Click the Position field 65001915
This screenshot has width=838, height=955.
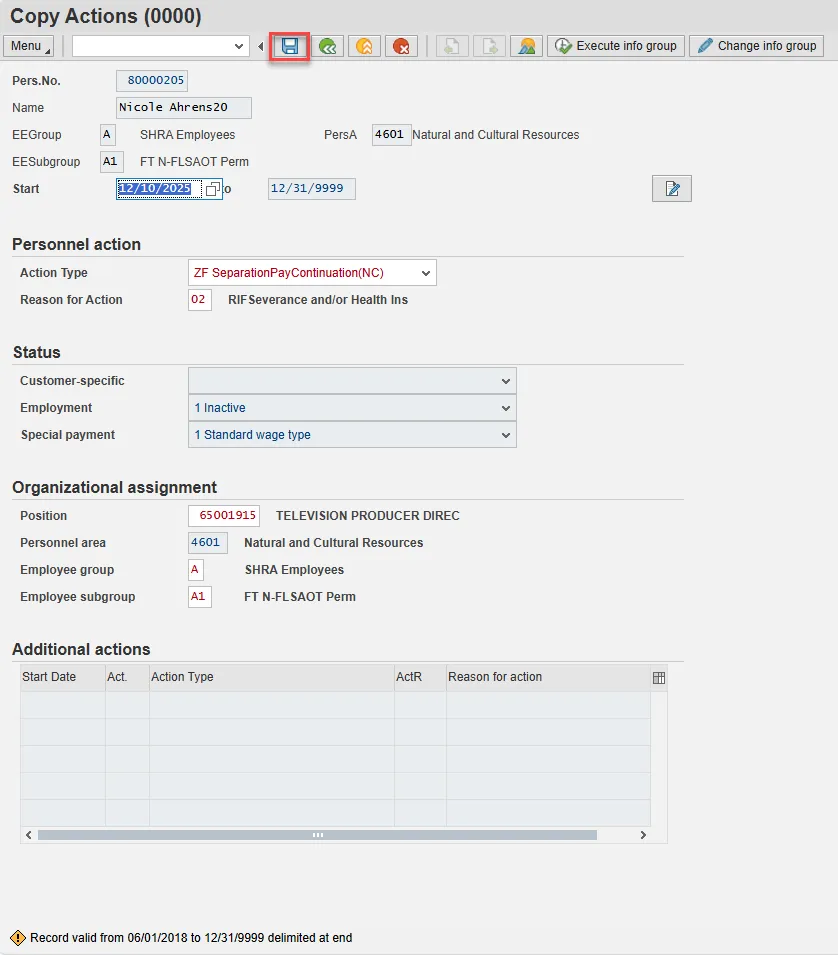pos(224,516)
